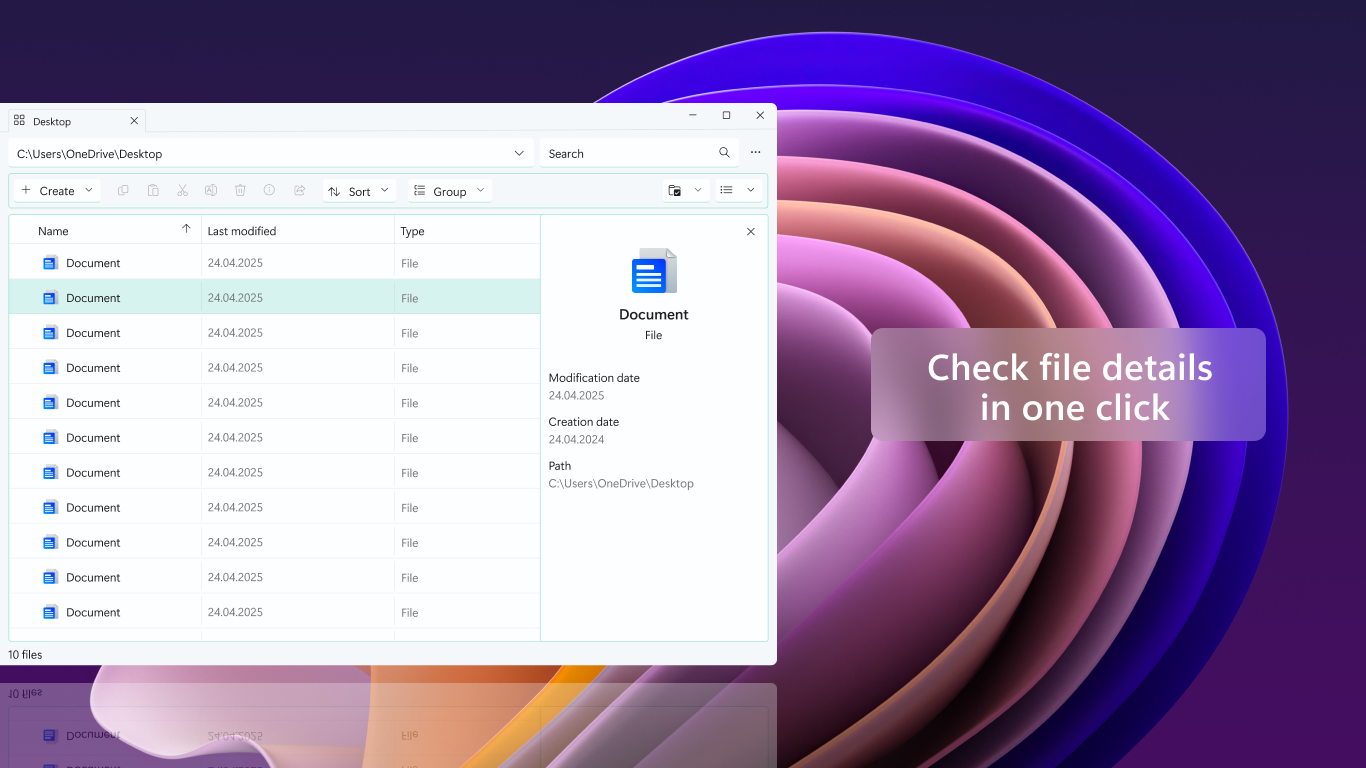
Task: Click the Group list icon
Action: pos(420,190)
